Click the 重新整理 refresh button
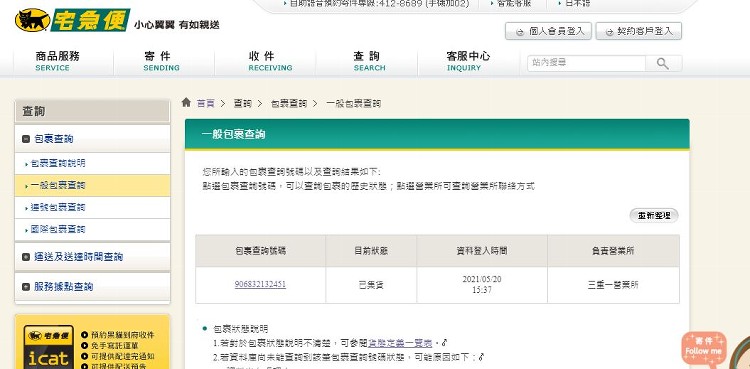This screenshot has width=750, height=369. pos(654,215)
